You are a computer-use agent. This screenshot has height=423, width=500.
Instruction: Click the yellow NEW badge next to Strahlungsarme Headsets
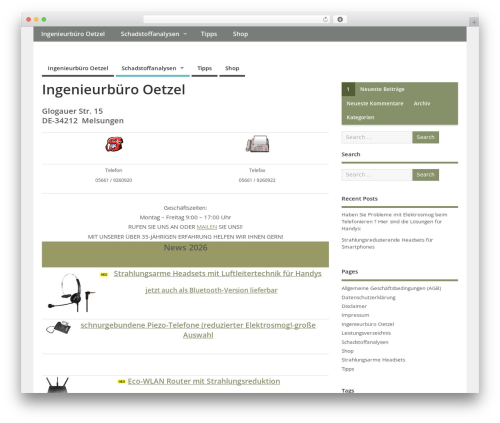tap(104, 274)
